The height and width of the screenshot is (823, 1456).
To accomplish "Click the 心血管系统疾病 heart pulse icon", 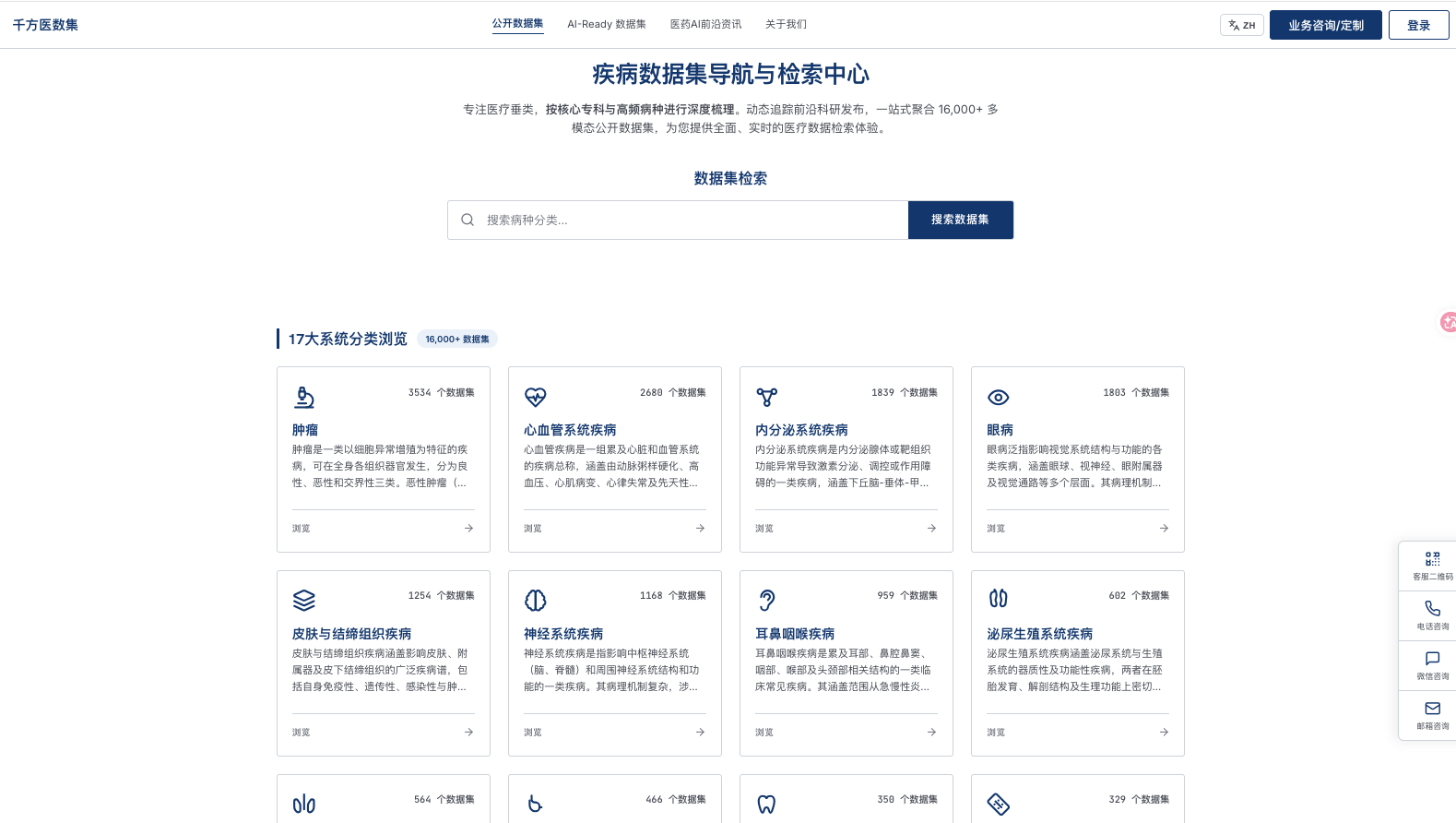I will click(x=536, y=397).
